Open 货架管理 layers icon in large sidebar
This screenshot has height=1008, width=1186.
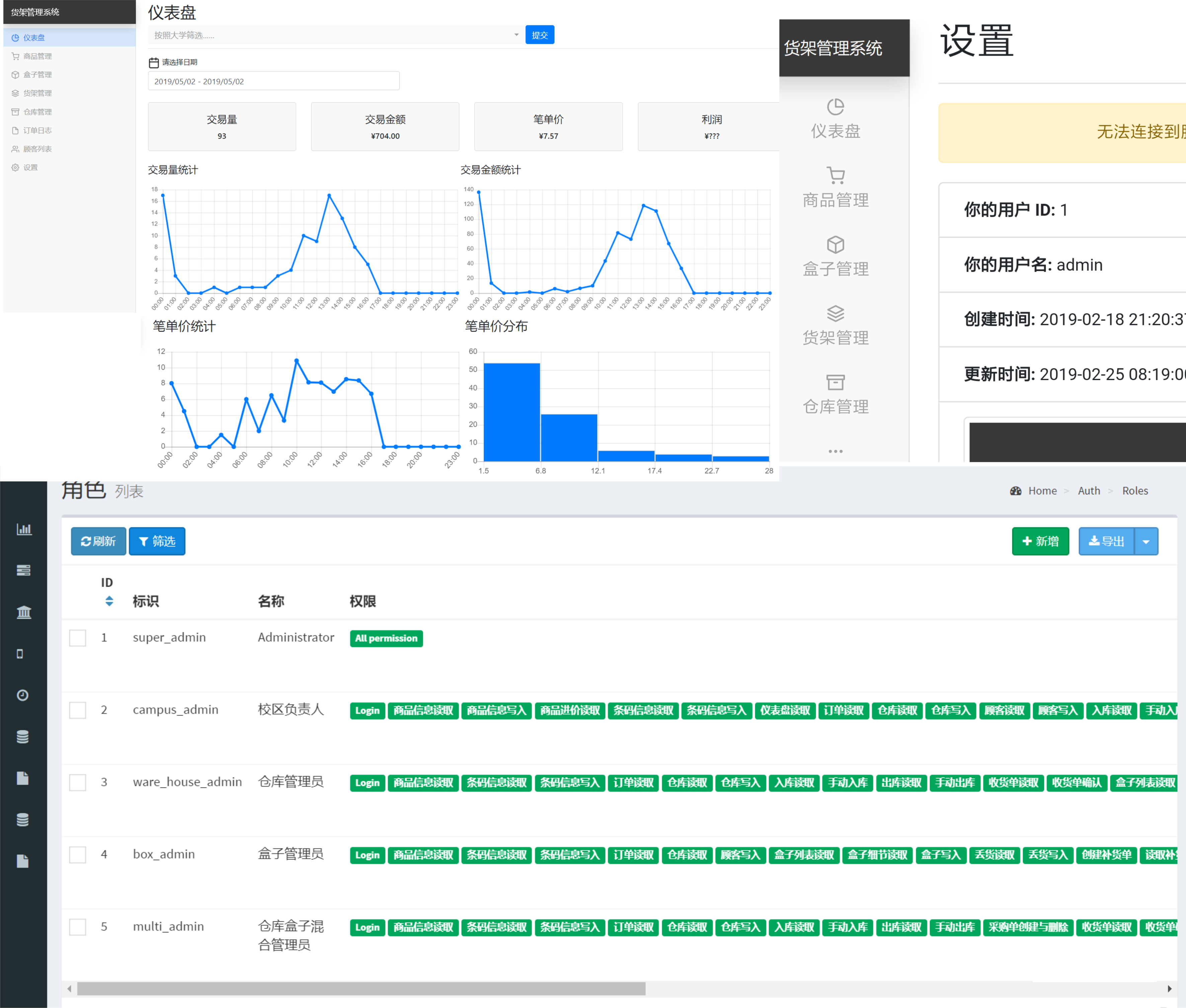coord(836,314)
